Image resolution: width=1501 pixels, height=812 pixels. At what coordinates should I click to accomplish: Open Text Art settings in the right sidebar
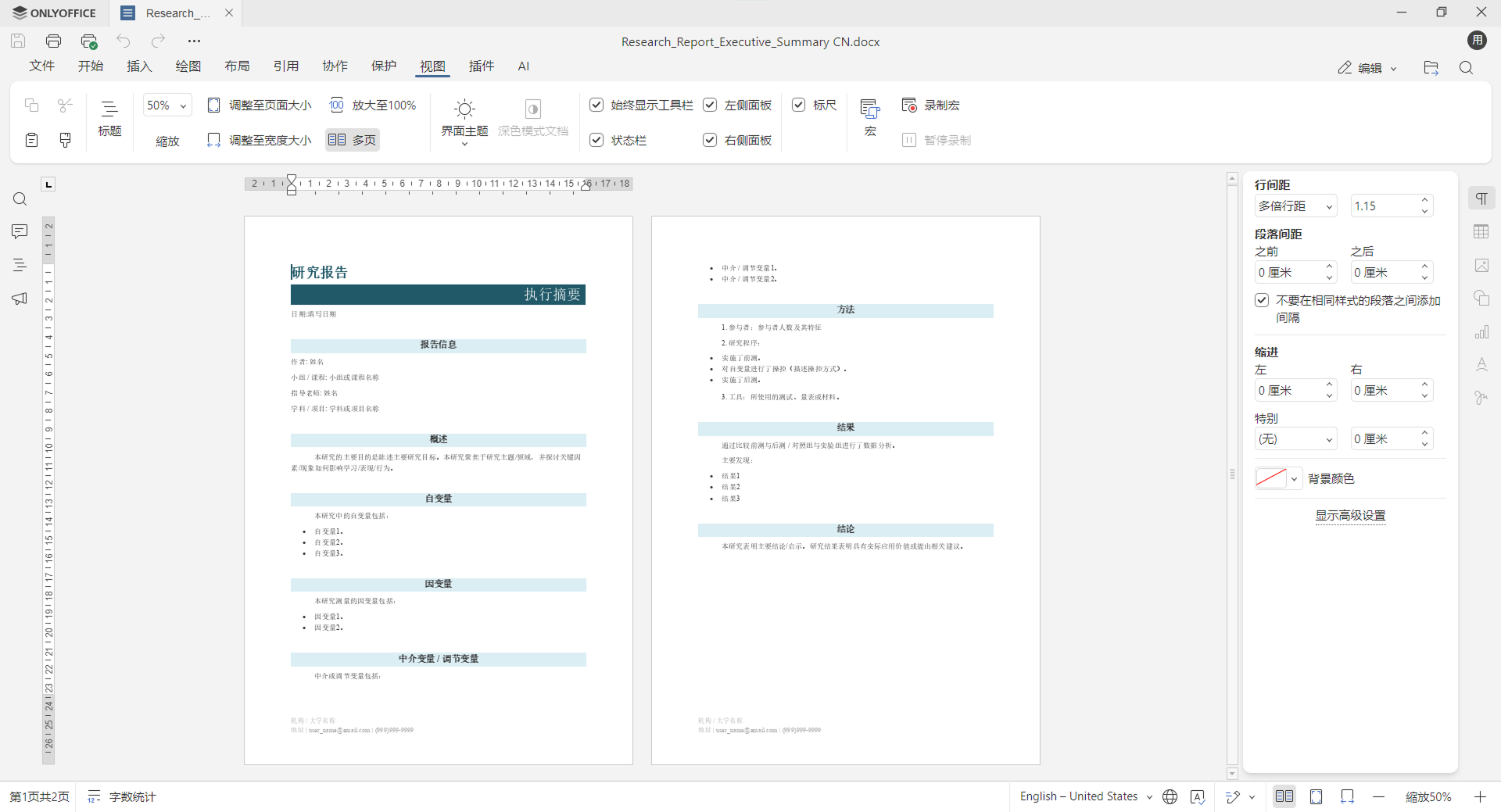point(1482,364)
